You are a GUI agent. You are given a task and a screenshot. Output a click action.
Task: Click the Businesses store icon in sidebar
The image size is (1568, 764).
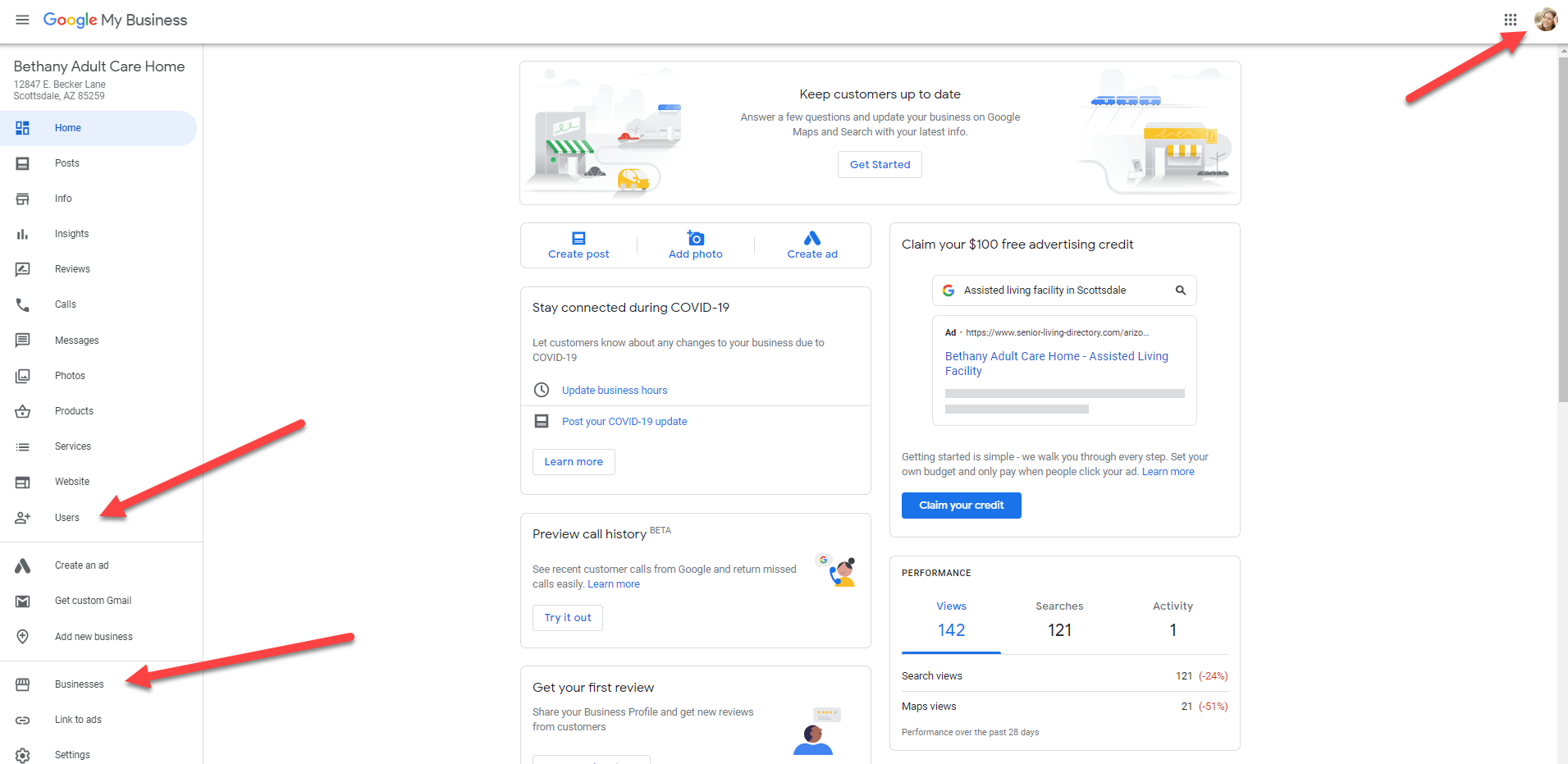tap(22, 684)
